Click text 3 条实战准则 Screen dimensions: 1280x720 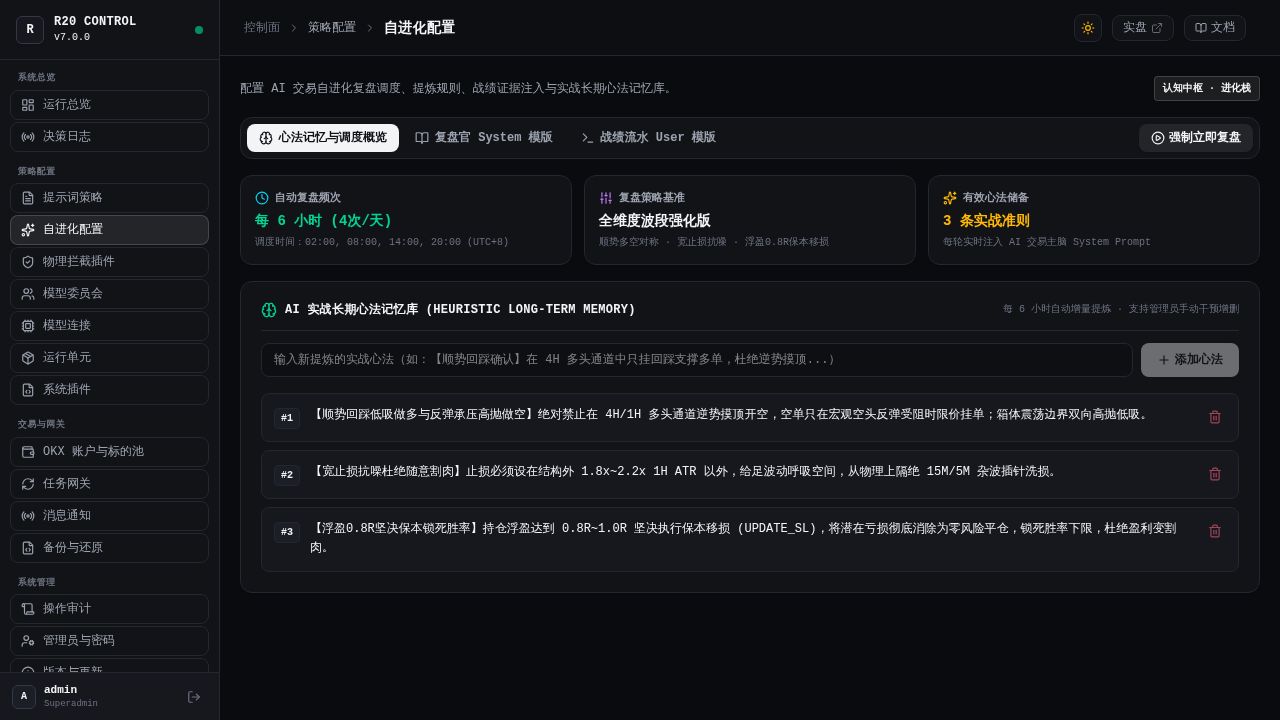986,221
